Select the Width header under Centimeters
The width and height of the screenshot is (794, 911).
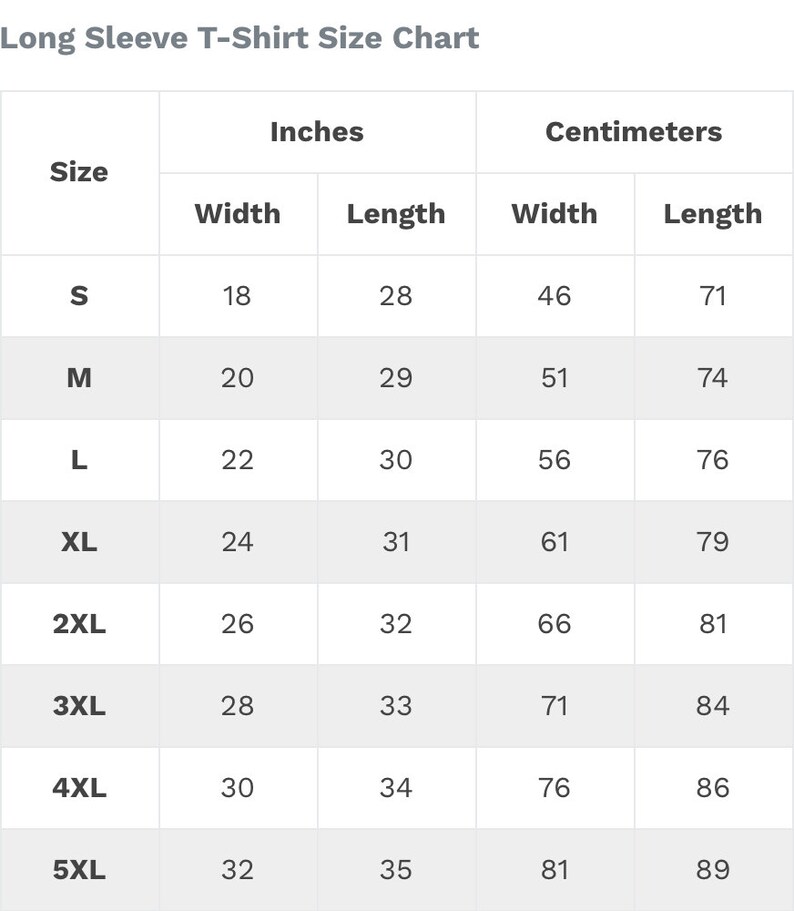pos(555,214)
